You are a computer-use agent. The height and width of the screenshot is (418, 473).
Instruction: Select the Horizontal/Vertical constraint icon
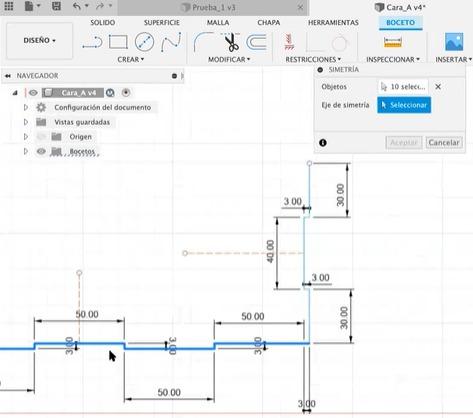pos(289,42)
